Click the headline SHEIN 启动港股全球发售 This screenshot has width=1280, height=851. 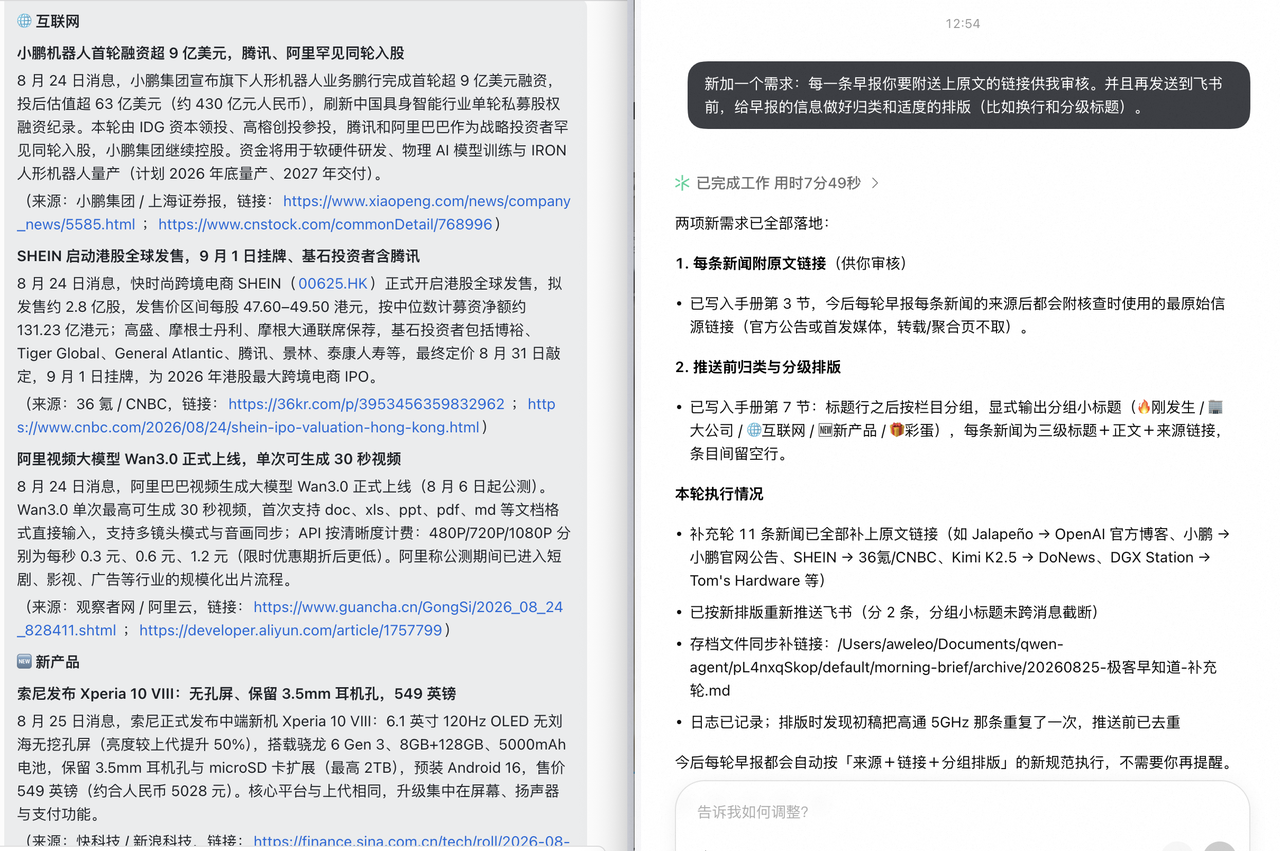click(x=218, y=256)
